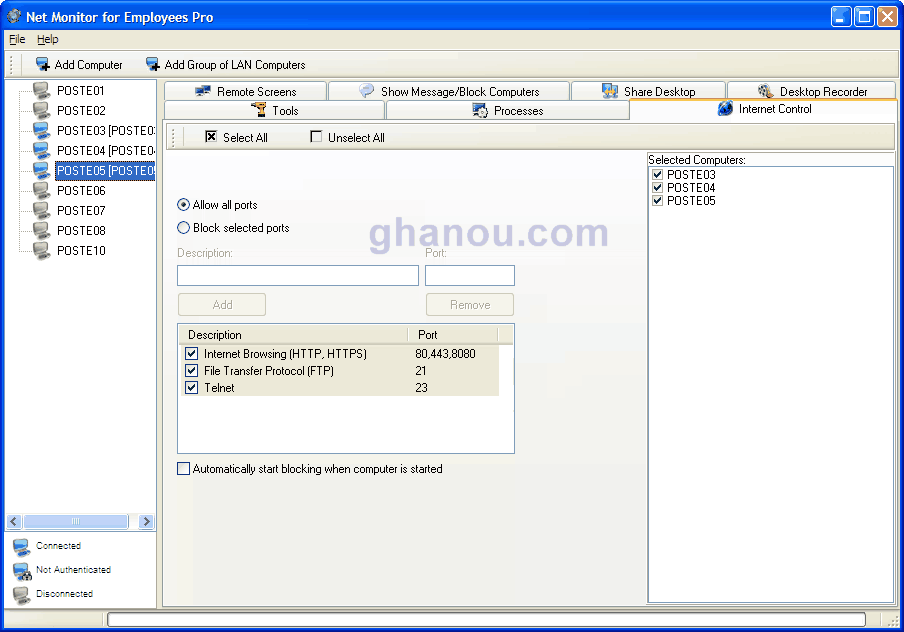Click the left scroll arrow of computer list

[14, 521]
